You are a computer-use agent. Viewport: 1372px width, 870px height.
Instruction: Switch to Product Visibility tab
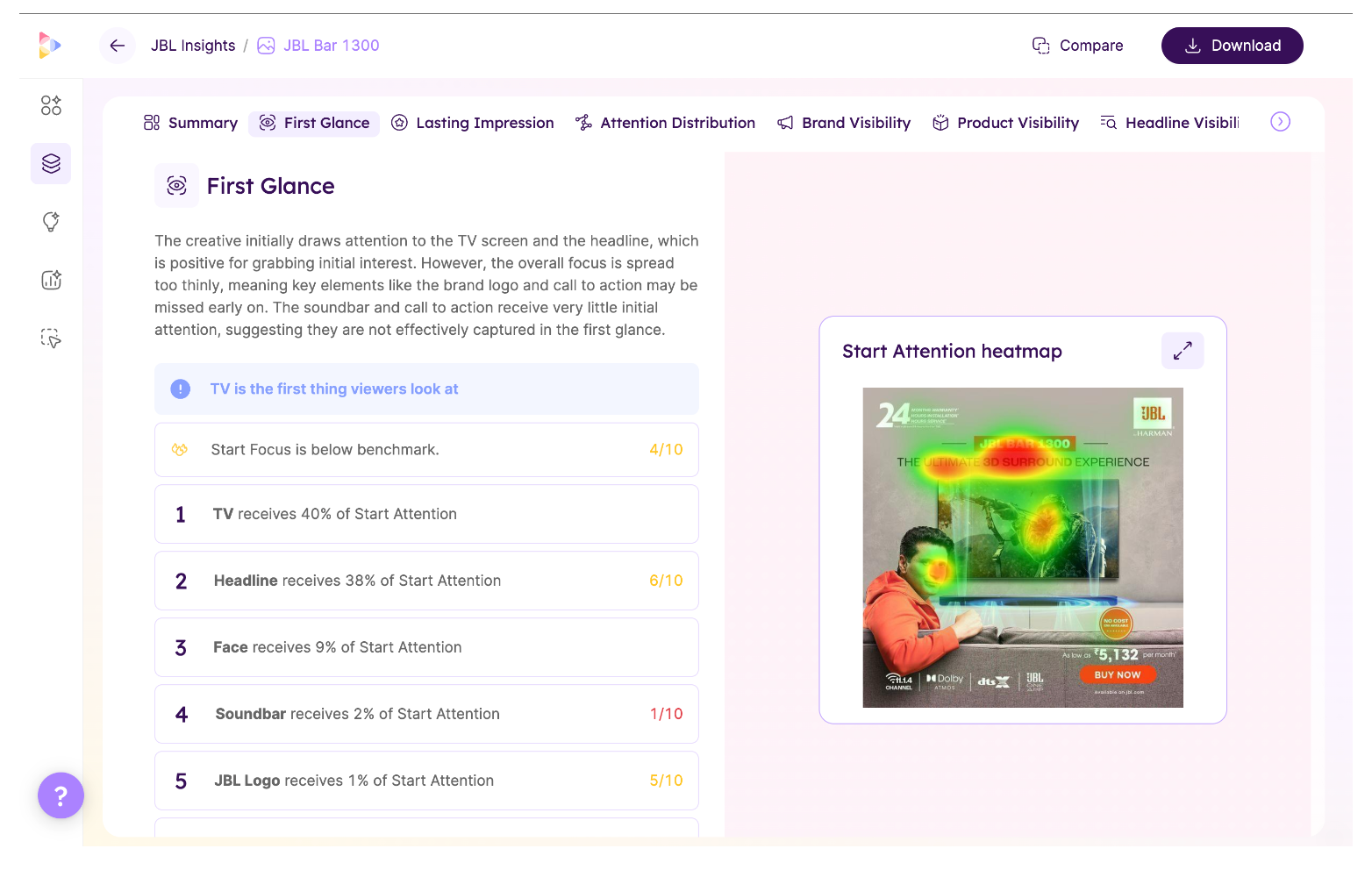tap(1005, 123)
